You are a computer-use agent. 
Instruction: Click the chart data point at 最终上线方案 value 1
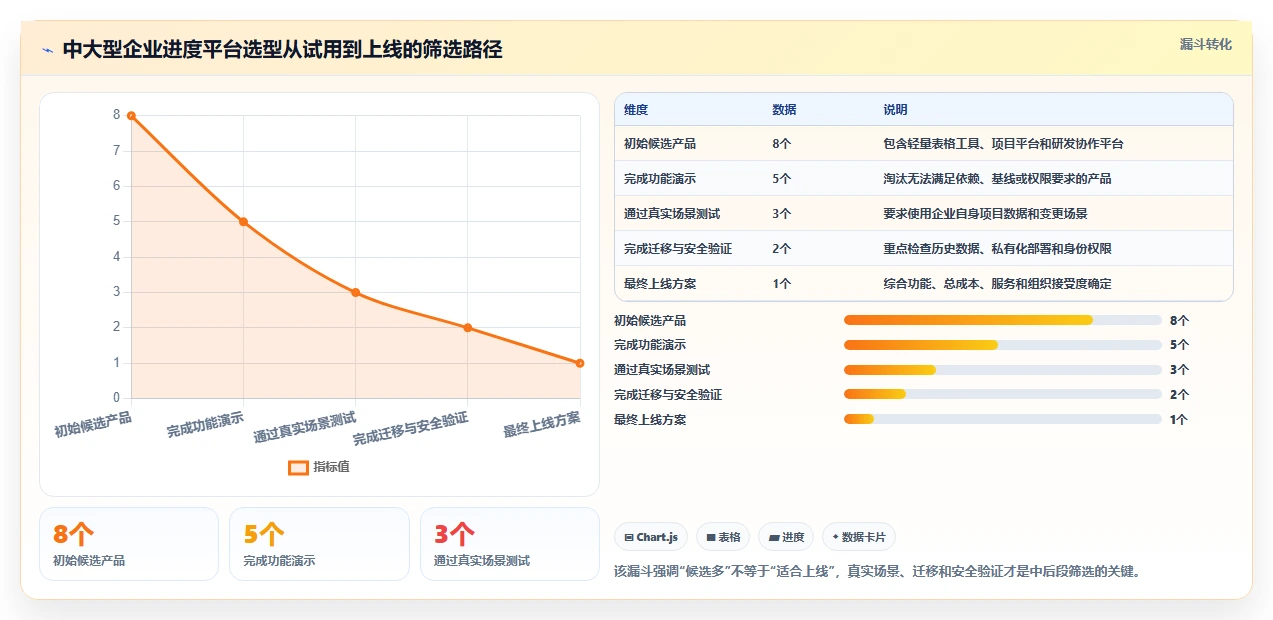coord(580,363)
